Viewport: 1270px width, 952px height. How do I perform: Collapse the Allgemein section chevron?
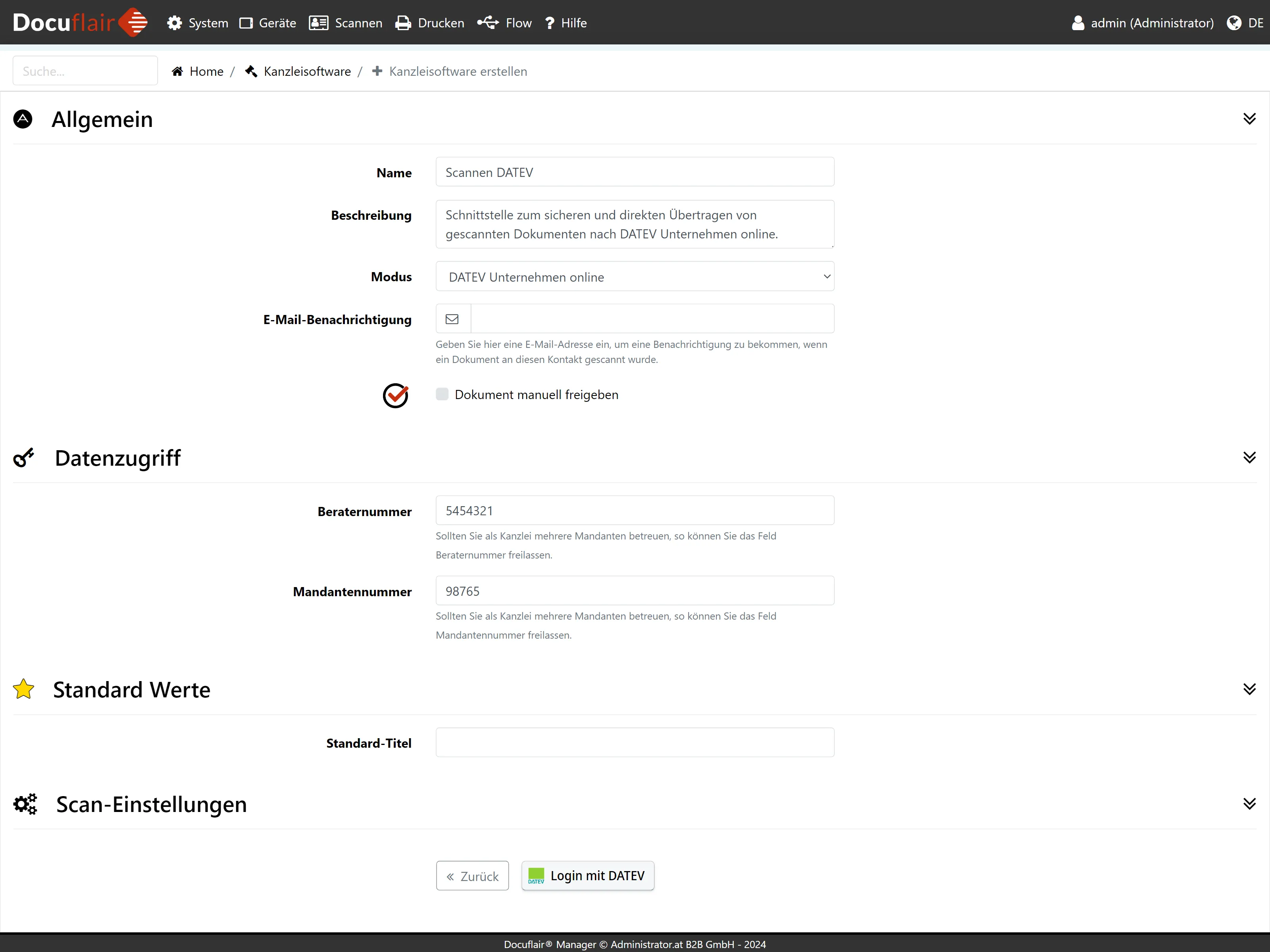(1249, 119)
